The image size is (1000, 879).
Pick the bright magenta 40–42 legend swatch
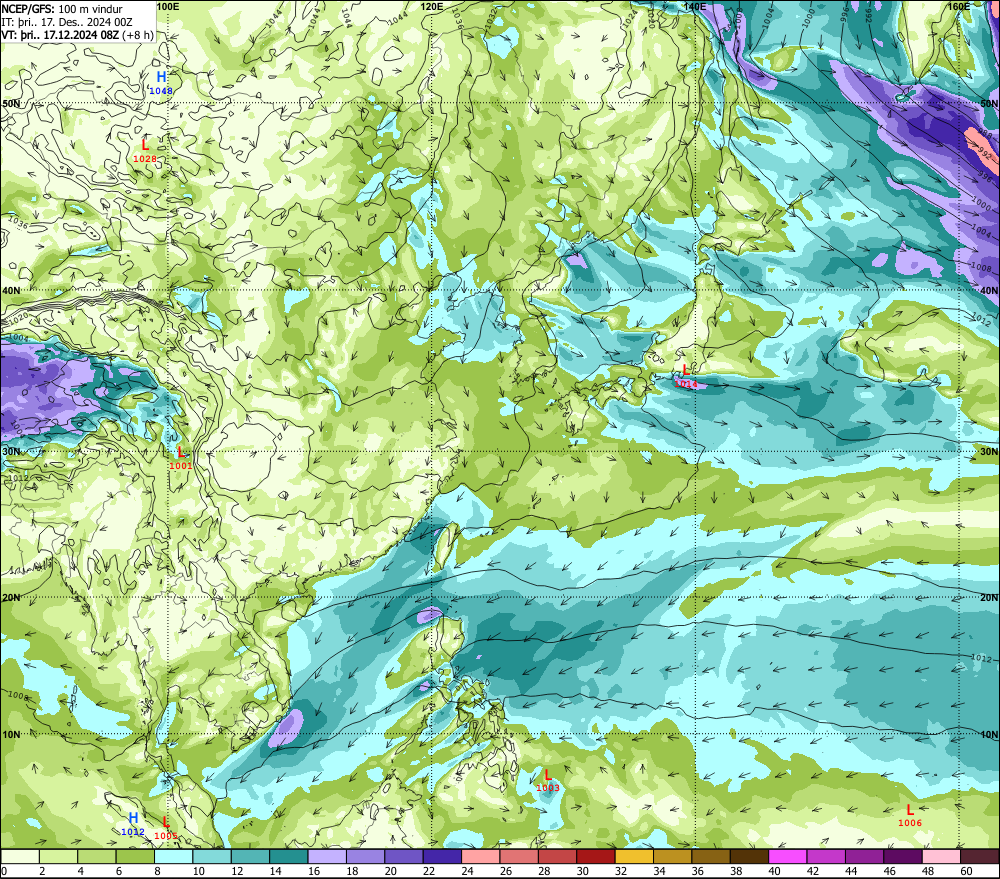pyautogui.click(x=788, y=856)
